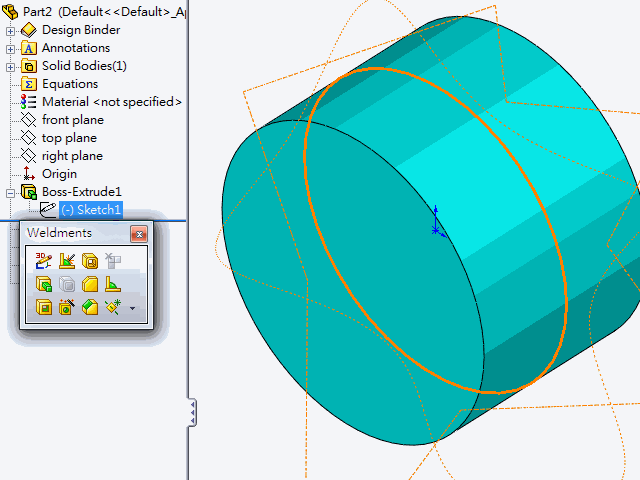Click the Weldment feature icon
Image resolution: width=640 pixels, height=480 pixels.
click(x=67, y=260)
